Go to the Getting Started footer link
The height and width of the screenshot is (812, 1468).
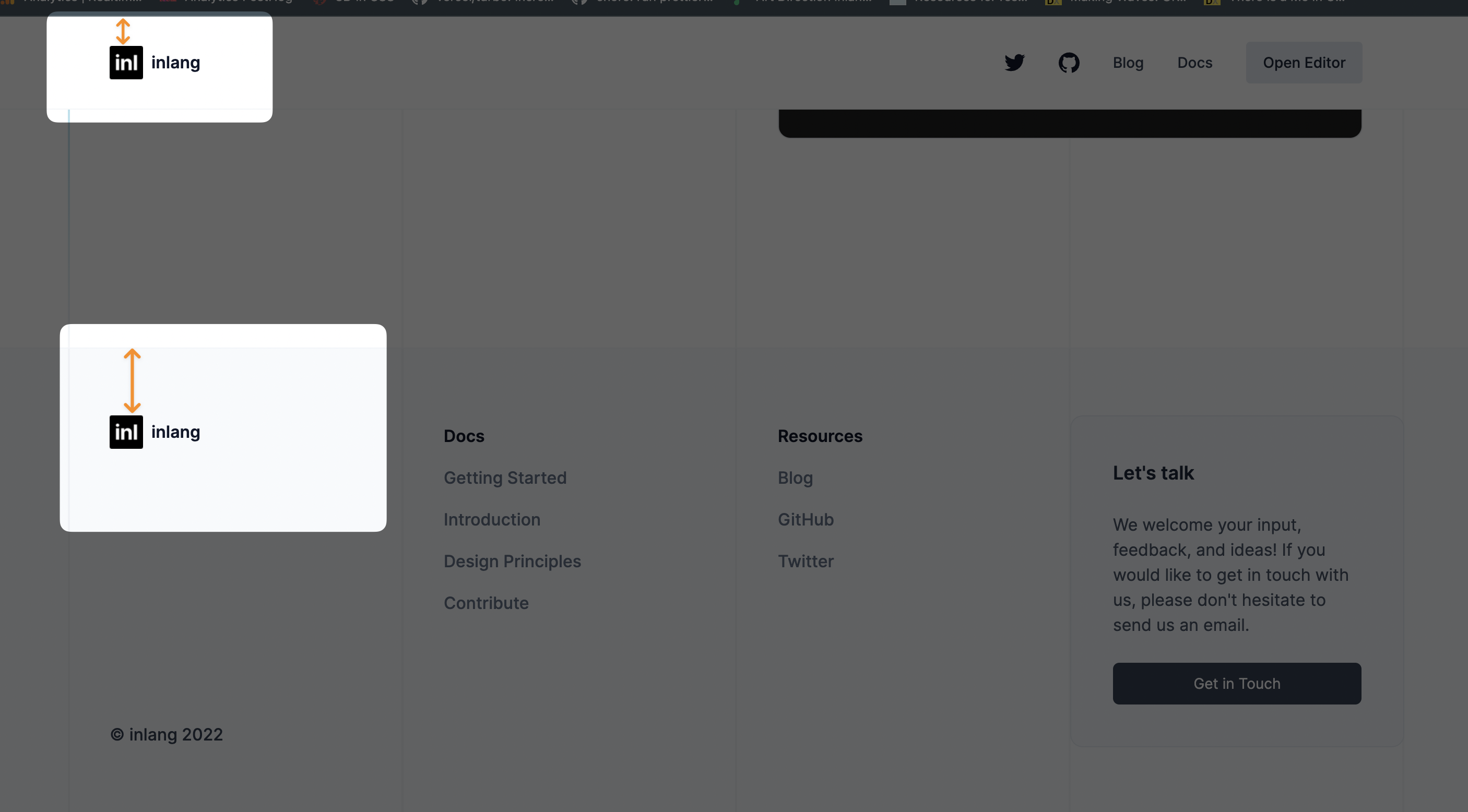click(x=505, y=477)
